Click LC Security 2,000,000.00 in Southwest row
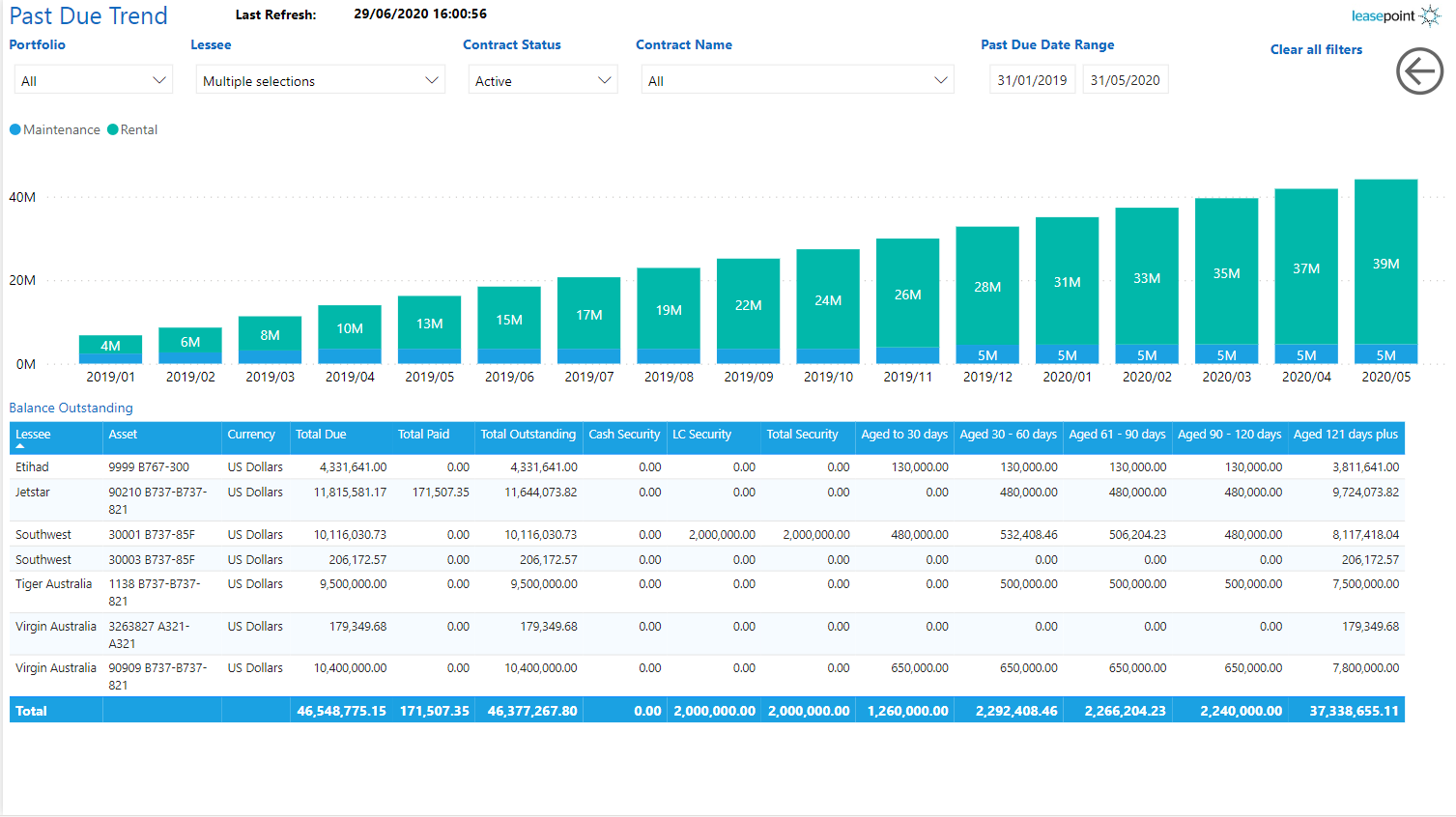This screenshot has width=1456, height=817. [722, 534]
